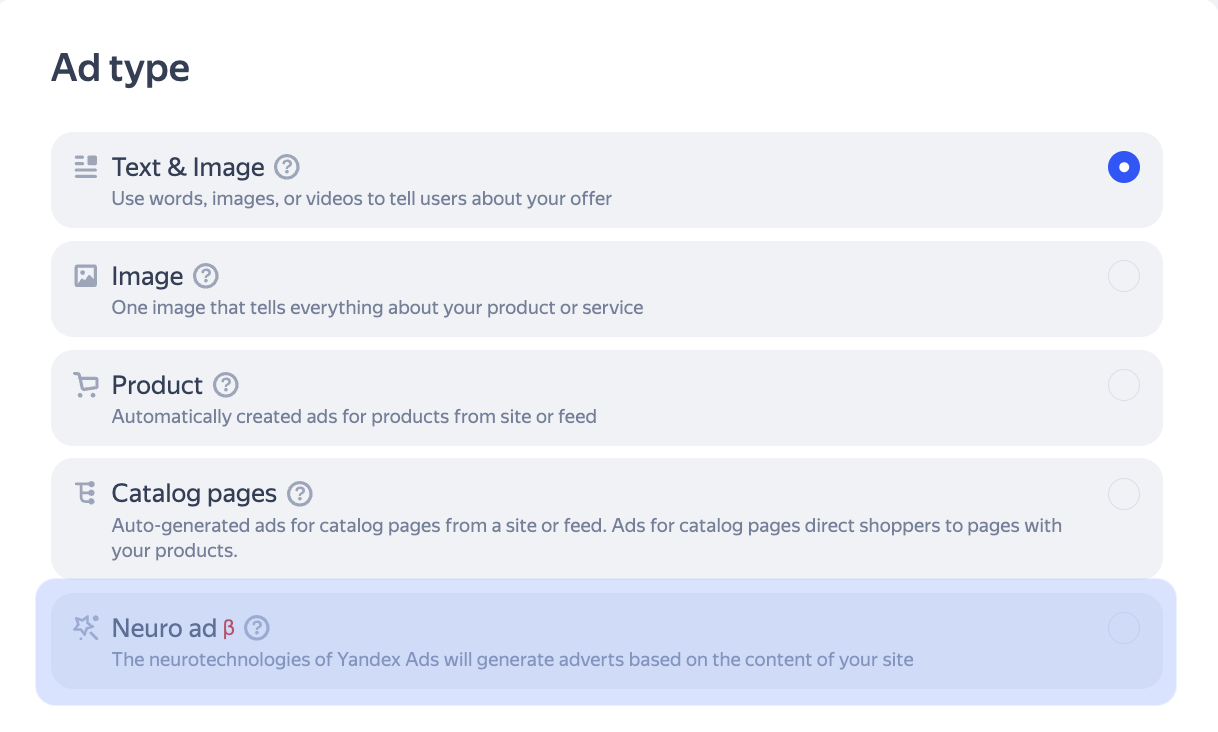This screenshot has width=1218, height=732.
Task: Open the Neuro ad help question mark
Action: tap(258, 628)
